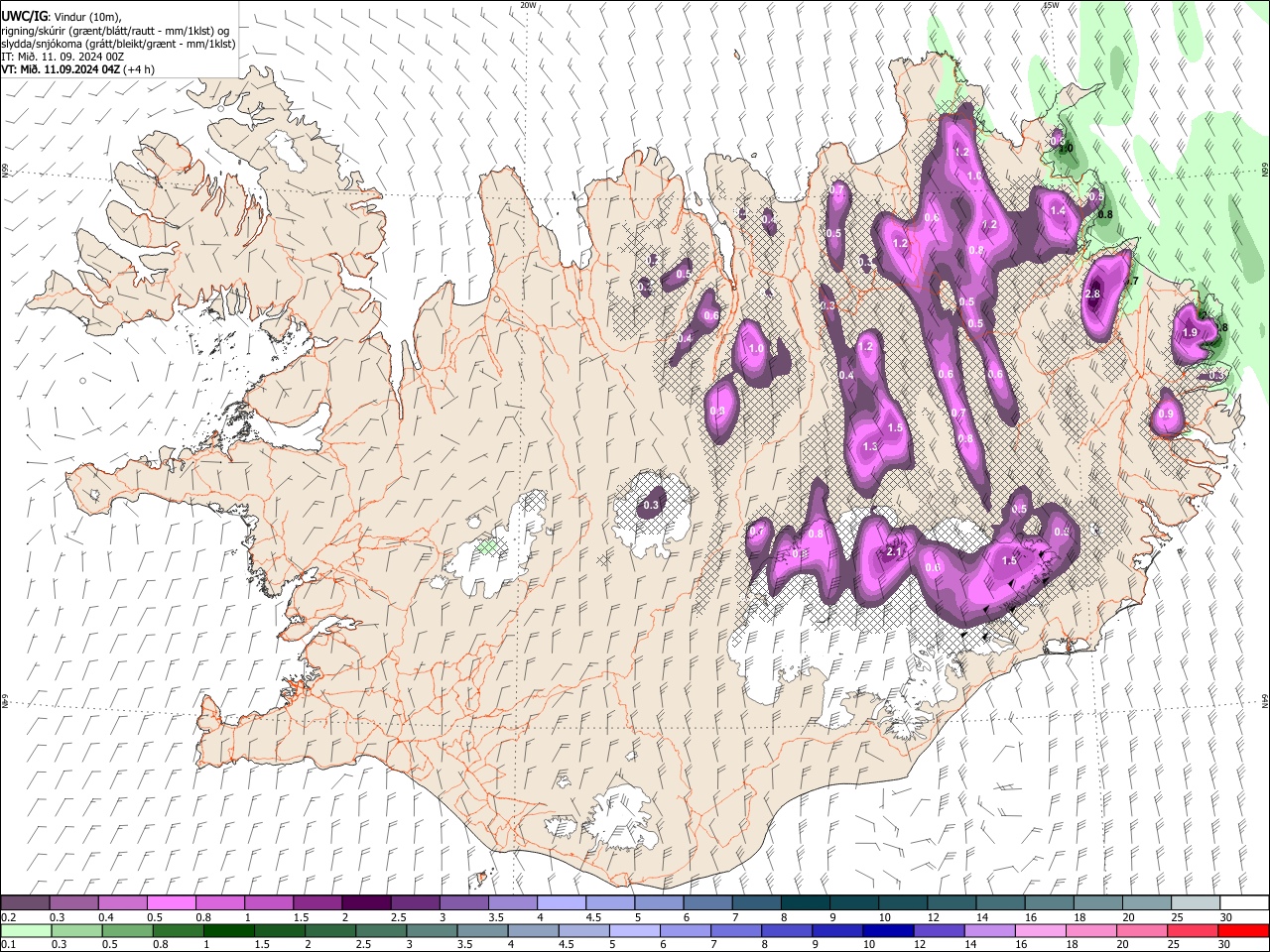Click the 2.8 precipitation value on map
The height and width of the screenshot is (952, 1270).
click(x=1093, y=295)
